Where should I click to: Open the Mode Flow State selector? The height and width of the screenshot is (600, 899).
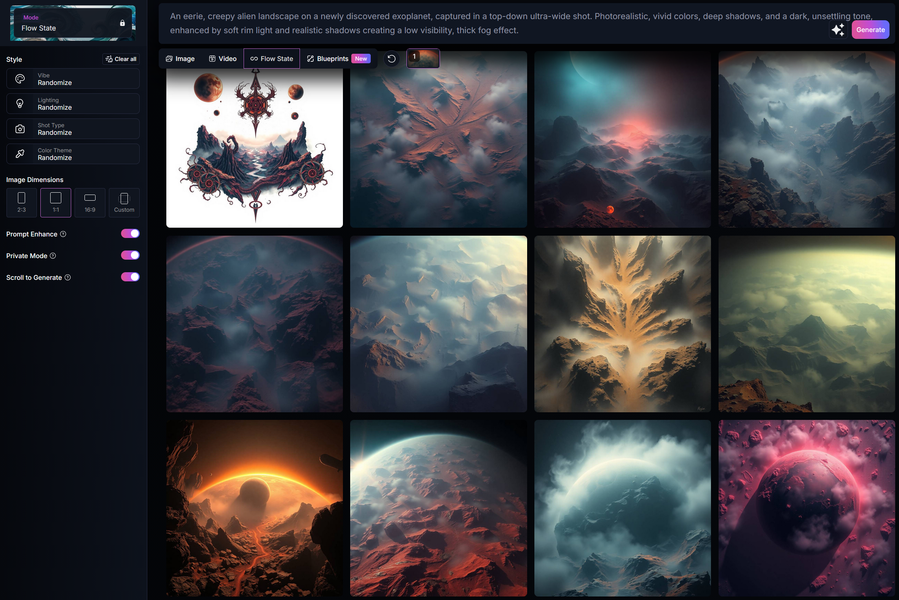coord(73,24)
